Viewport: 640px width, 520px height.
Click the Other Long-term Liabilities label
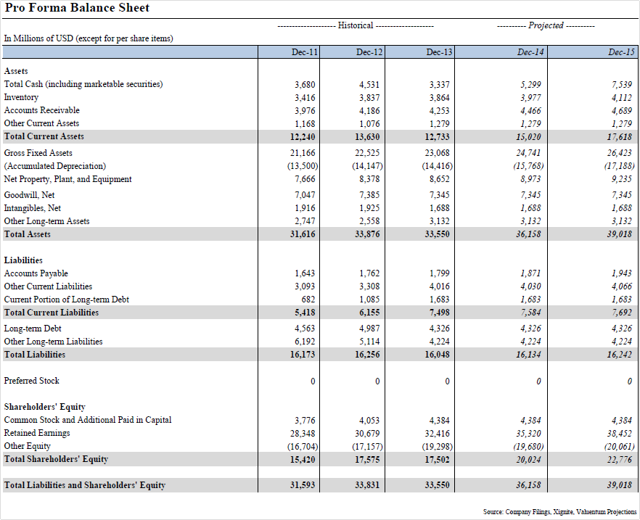coord(53,342)
